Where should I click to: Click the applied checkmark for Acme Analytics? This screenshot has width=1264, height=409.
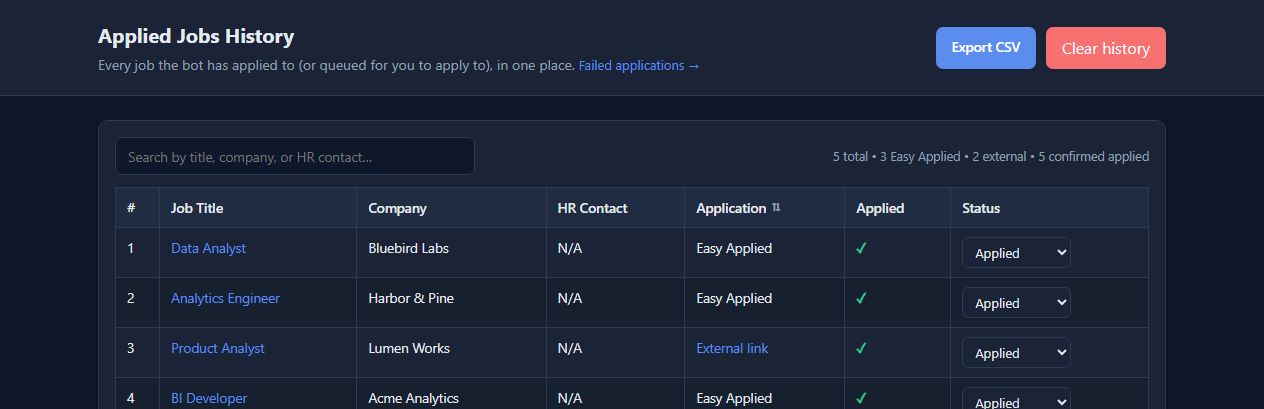point(861,398)
